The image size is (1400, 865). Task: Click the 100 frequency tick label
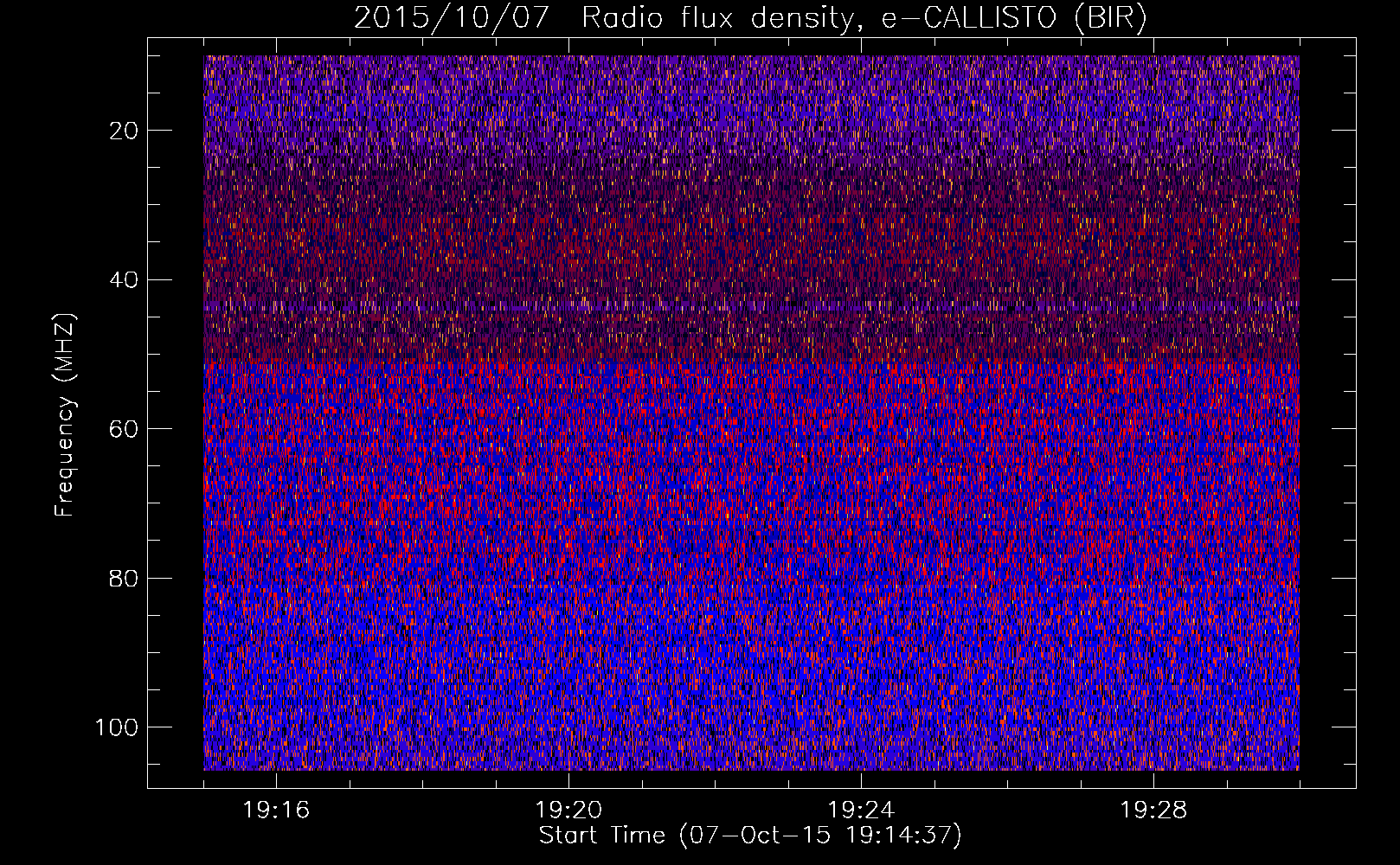pyautogui.click(x=117, y=727)
